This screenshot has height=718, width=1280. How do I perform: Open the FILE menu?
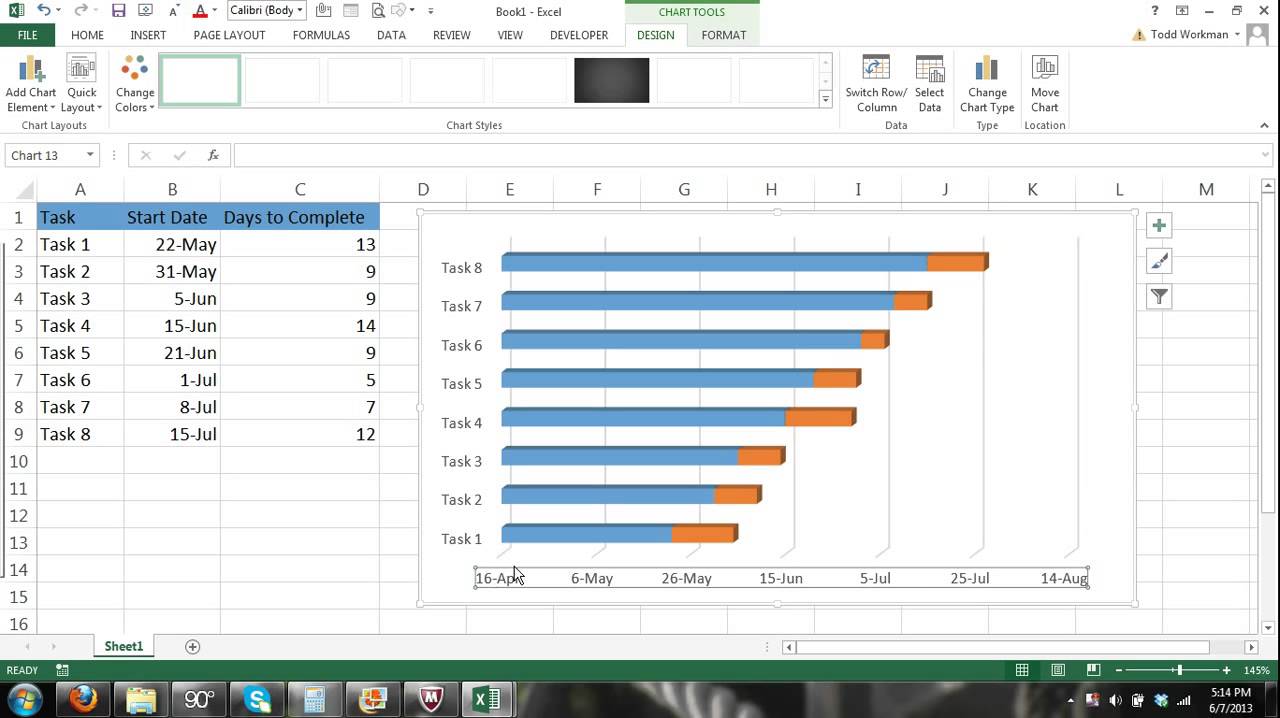(27, 35)
